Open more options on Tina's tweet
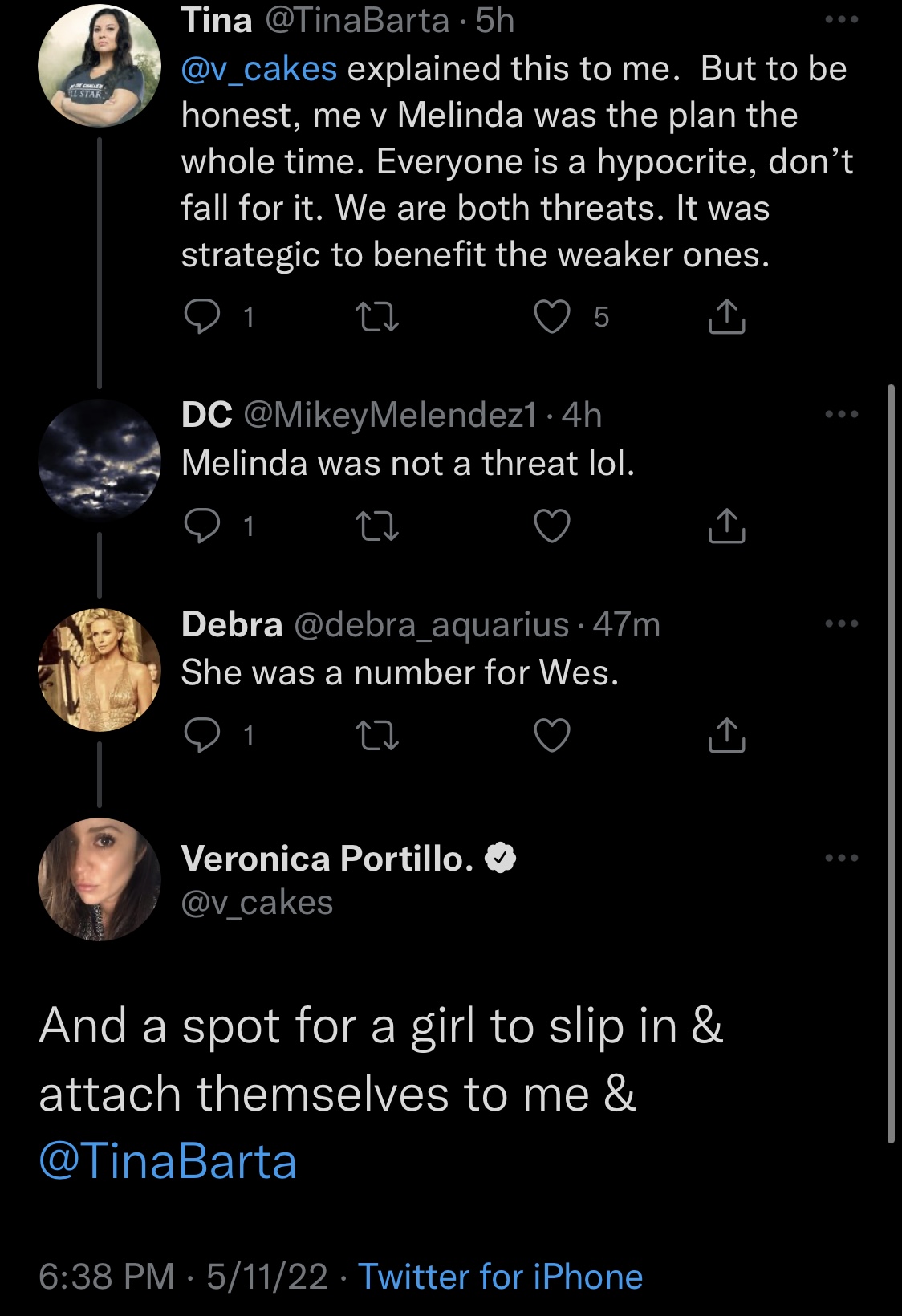Screen dimensions: 902x1316 842,20
